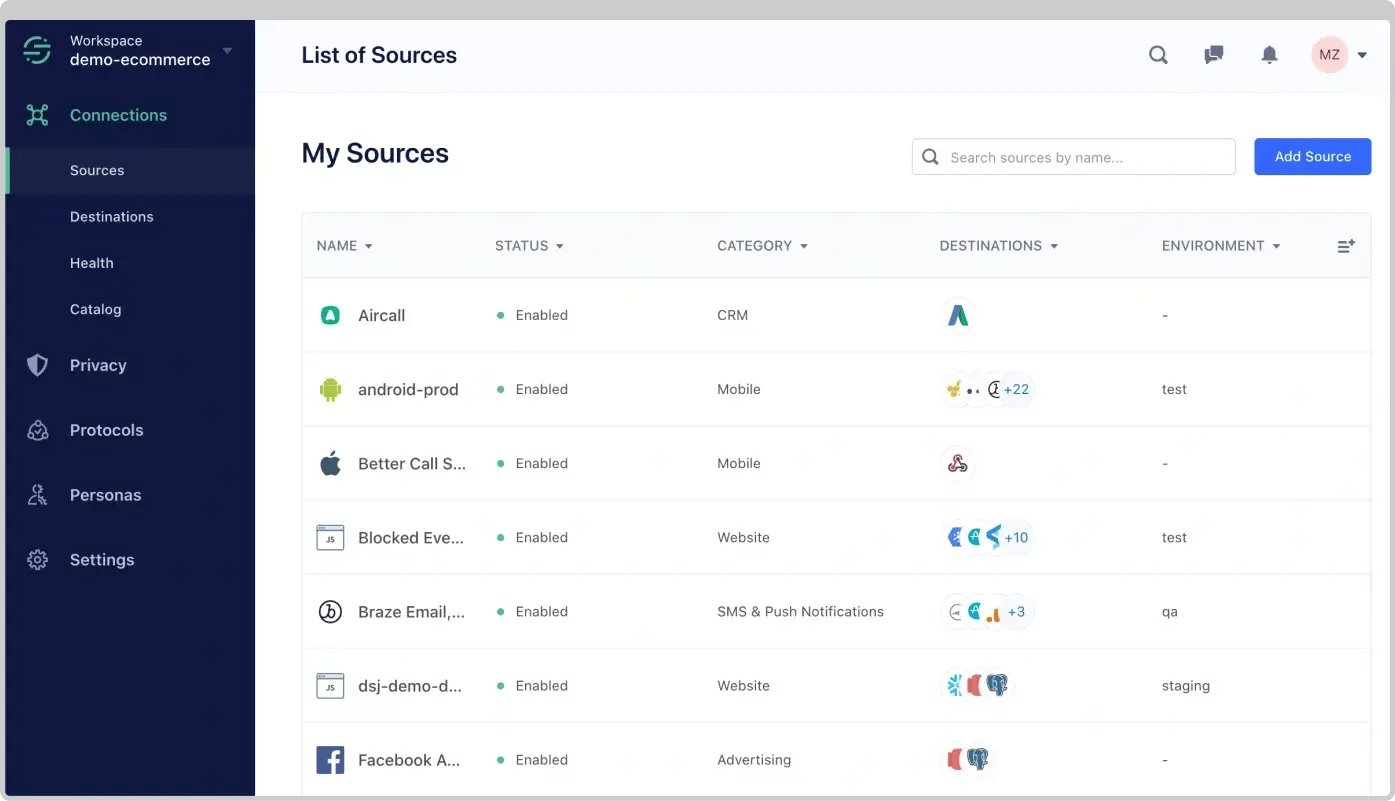
Task: Click the Android icon for android-prod source
Action: (330, 389)
